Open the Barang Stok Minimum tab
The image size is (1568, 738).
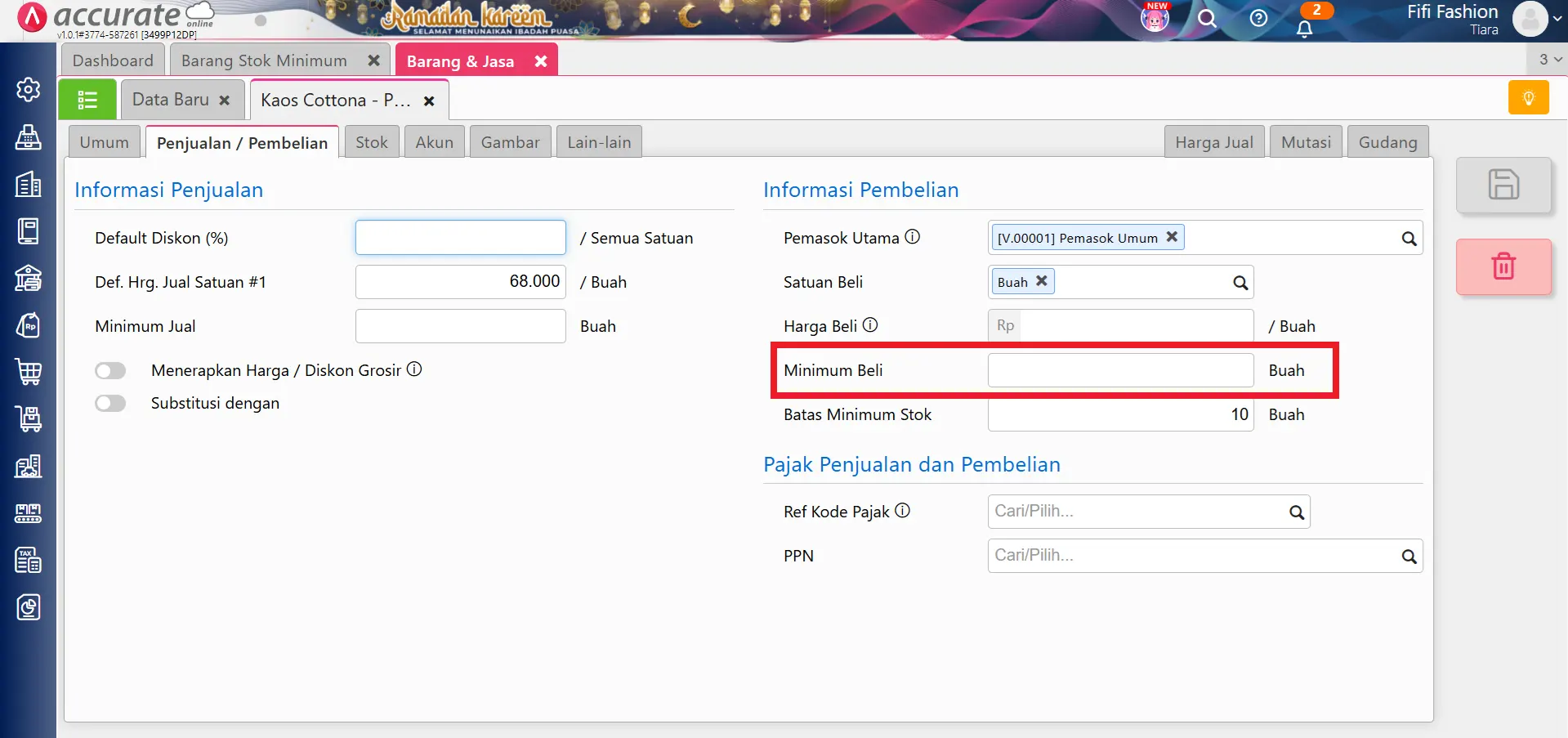pyautogui.click(x=263, y=60)
